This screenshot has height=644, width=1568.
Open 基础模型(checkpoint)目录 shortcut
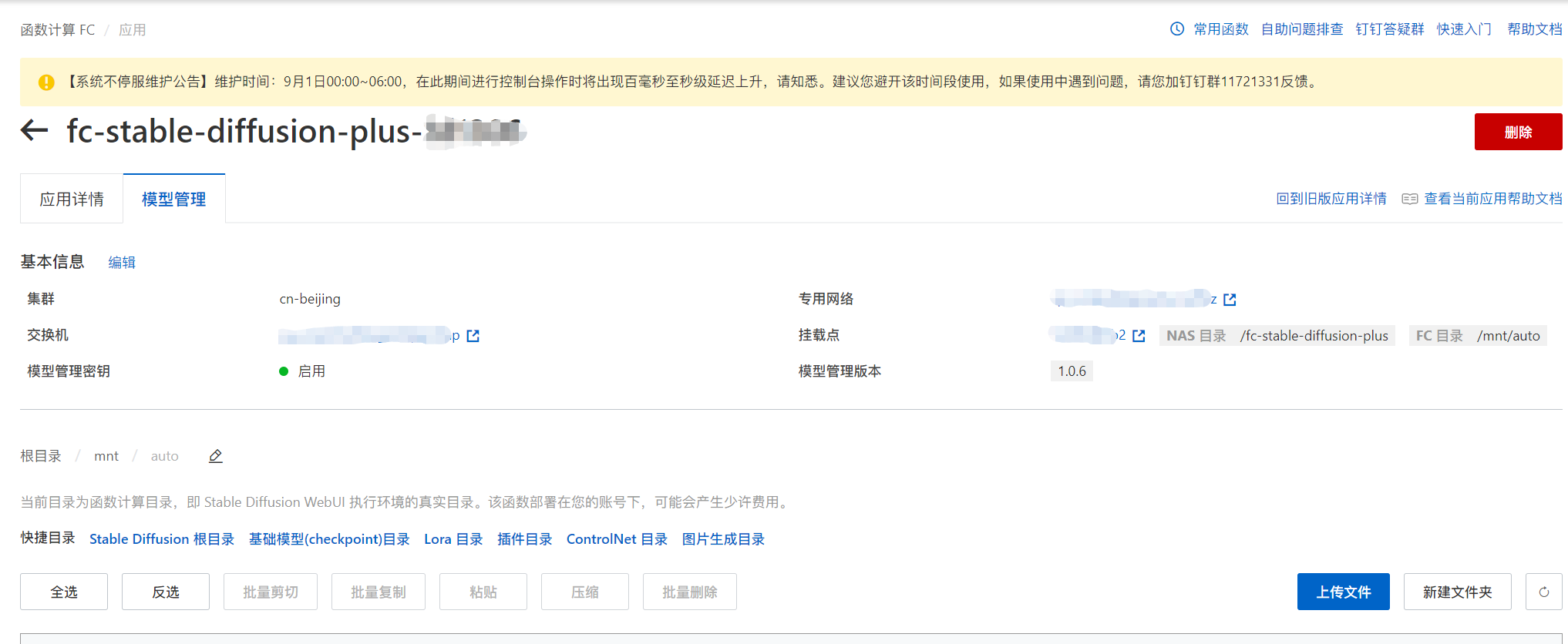coord(329,539)
